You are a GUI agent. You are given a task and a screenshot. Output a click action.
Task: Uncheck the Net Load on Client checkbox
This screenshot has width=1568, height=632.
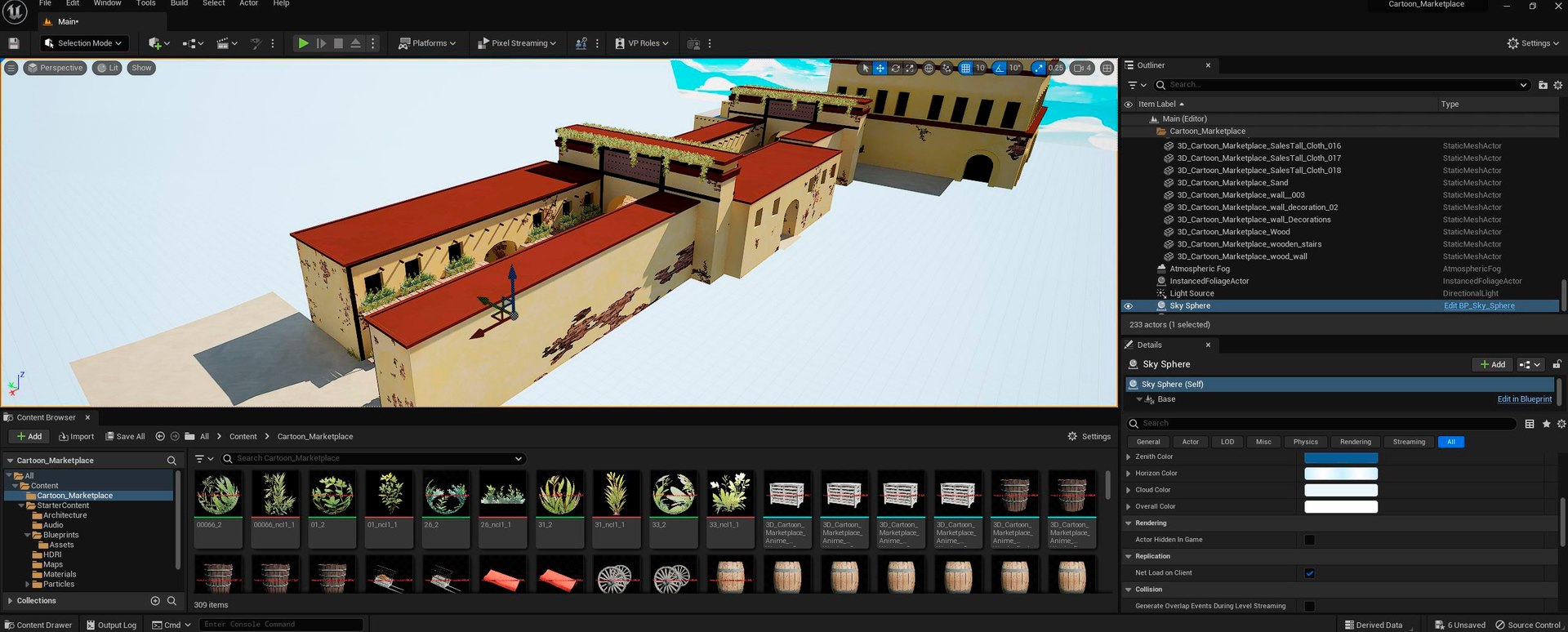tap(1310, 573)
